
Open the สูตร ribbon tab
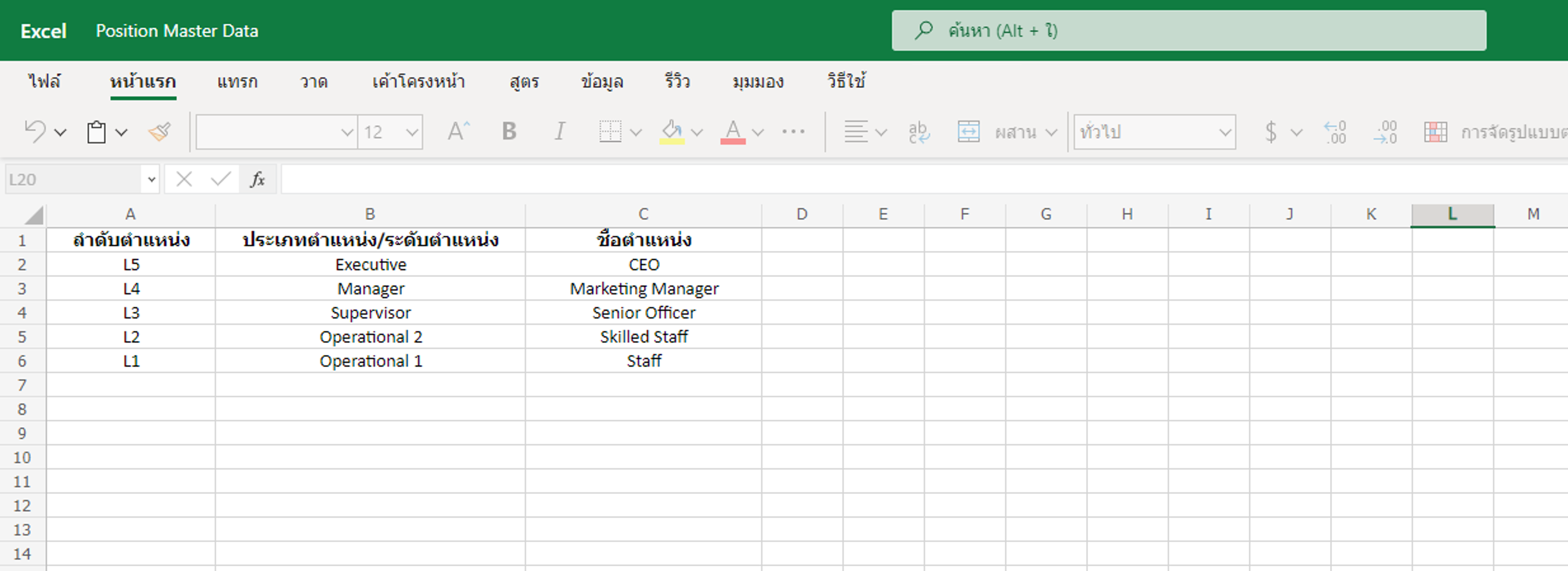pos(524,82)
